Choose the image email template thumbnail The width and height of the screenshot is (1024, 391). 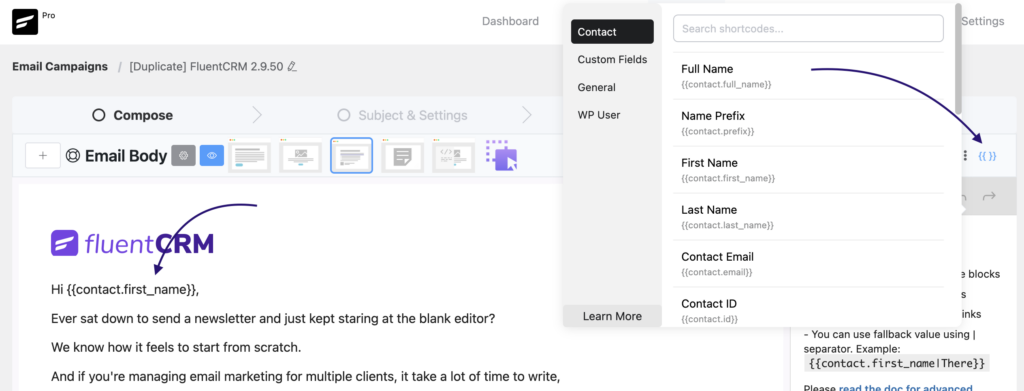pos(300,156)
